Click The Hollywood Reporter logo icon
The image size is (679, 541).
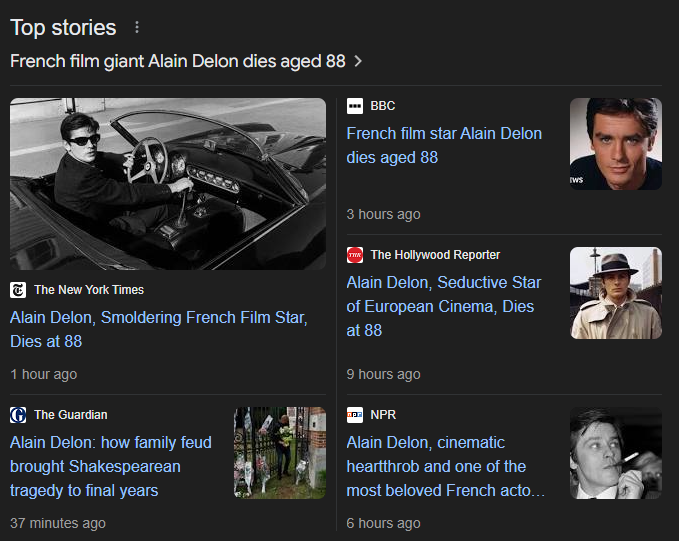click(355, 255)
